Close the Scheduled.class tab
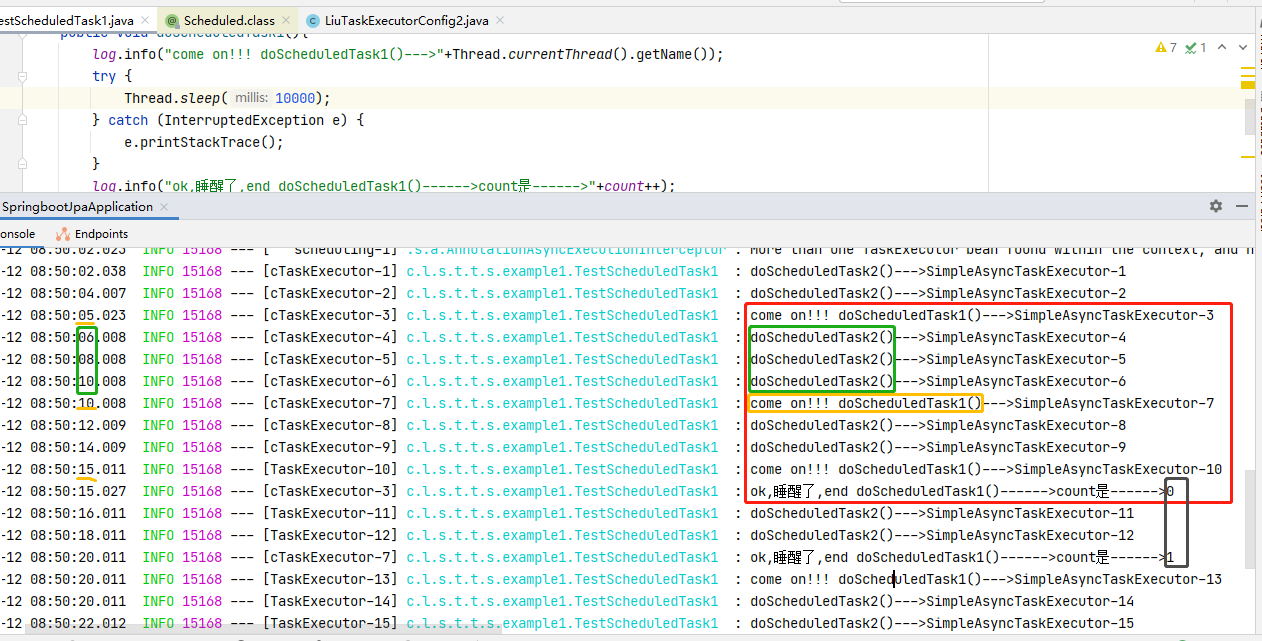 coord(284,19)
